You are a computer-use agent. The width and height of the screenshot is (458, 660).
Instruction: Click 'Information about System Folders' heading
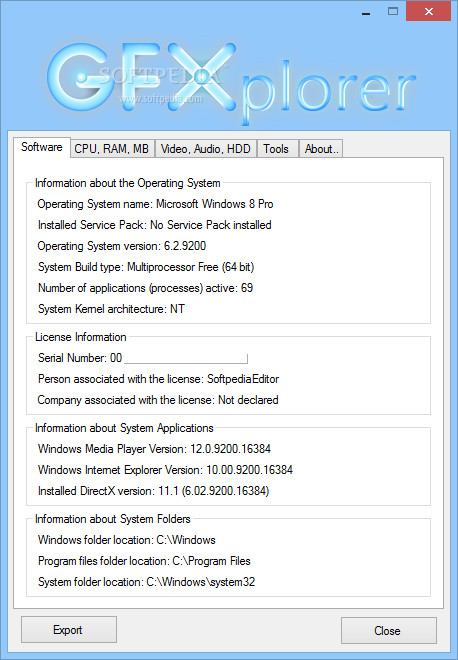pyautogui.click(x=112, y=519)
